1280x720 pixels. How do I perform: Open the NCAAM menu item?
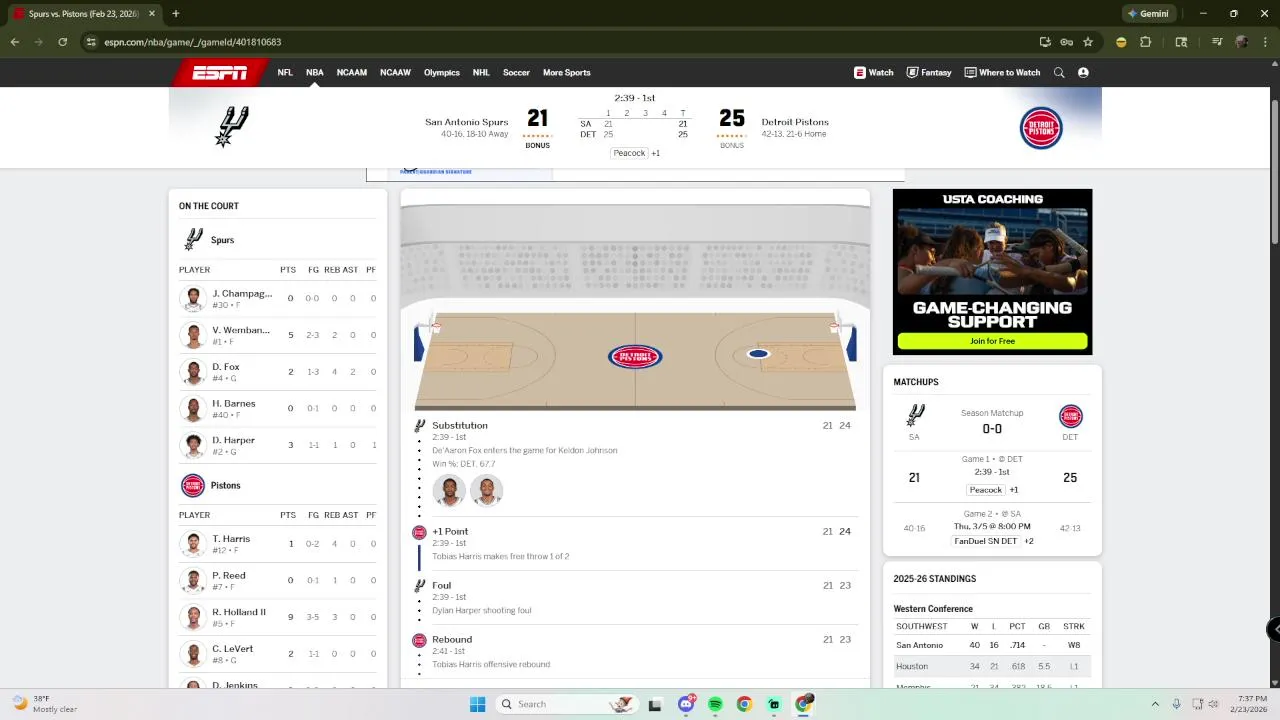[x=351, y=73]
